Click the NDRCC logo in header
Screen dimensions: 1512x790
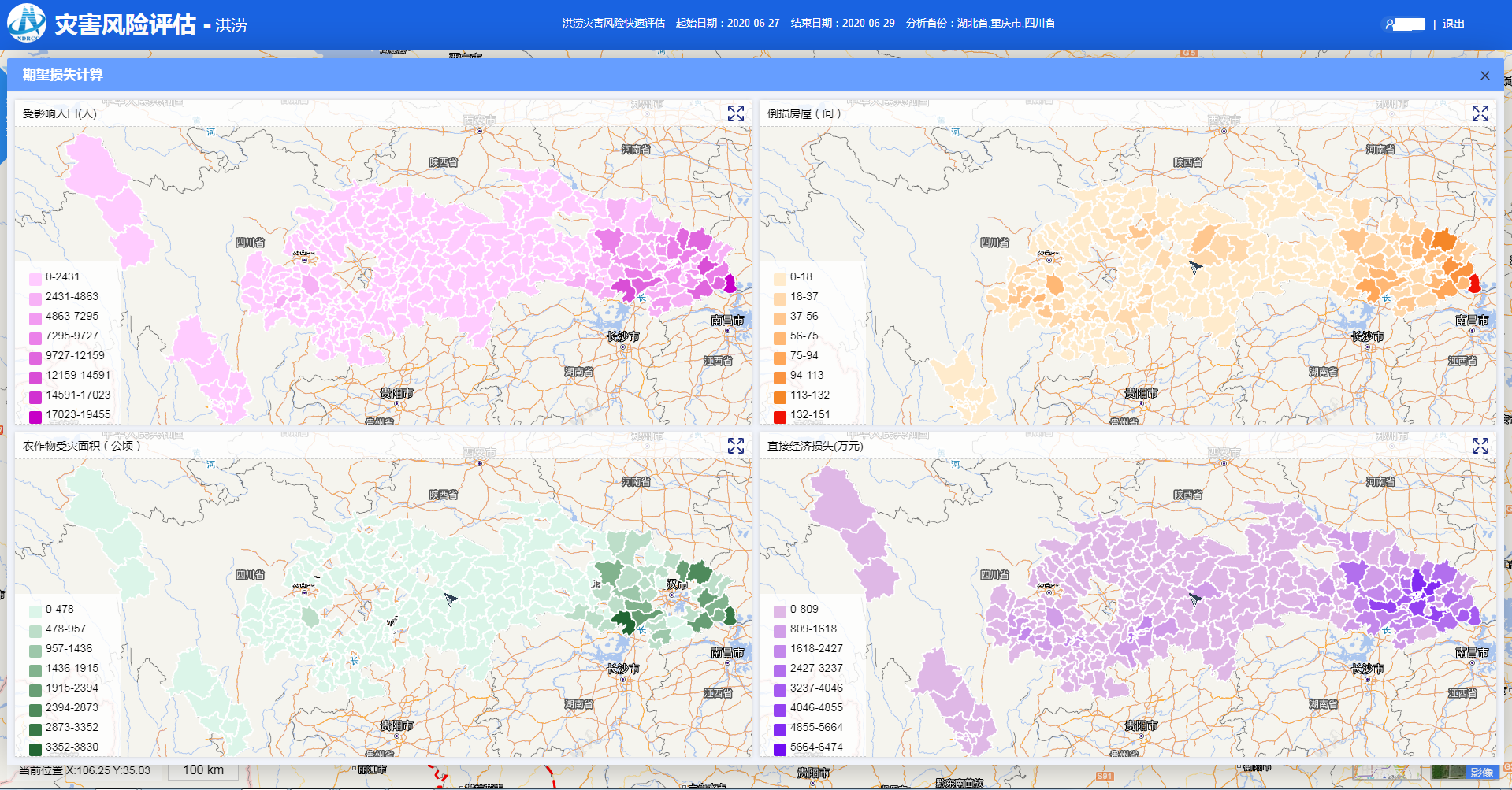point(27,24)
